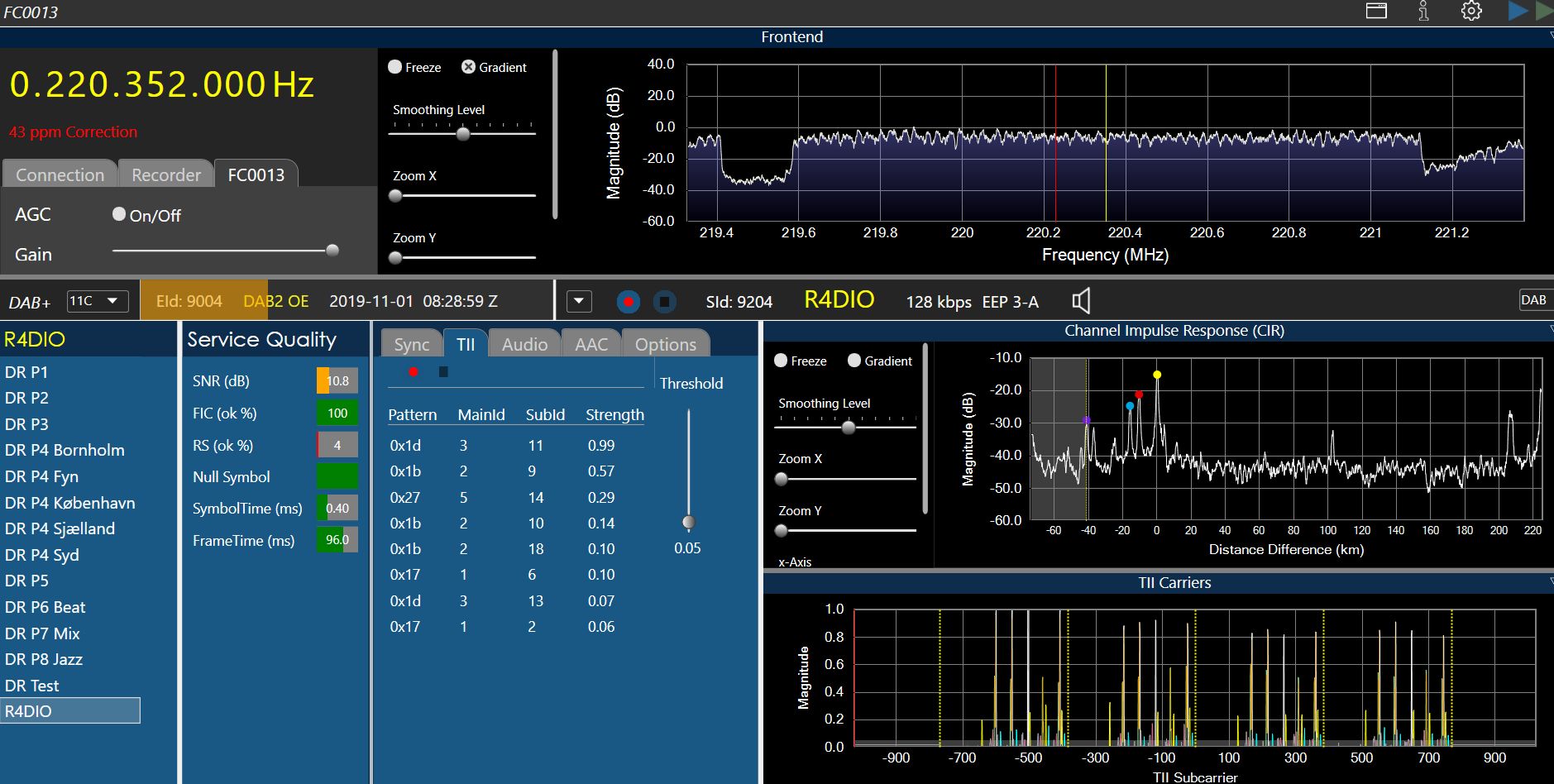Toggle the AGC On/Off switch
The image size is (1554, 784).
pyautogui.click(x=119, y=215)
